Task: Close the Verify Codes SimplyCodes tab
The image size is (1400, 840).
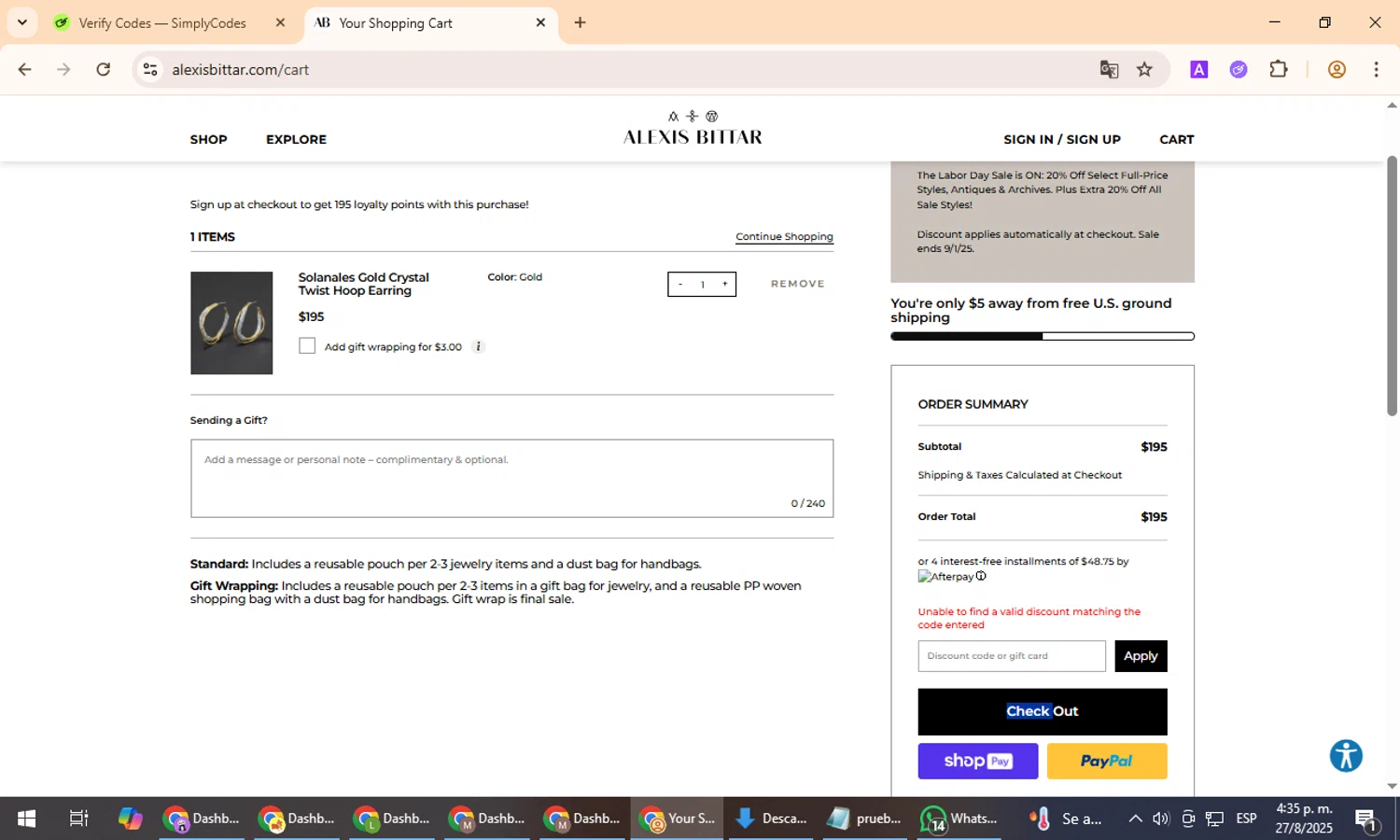Action: click(280, 22)
